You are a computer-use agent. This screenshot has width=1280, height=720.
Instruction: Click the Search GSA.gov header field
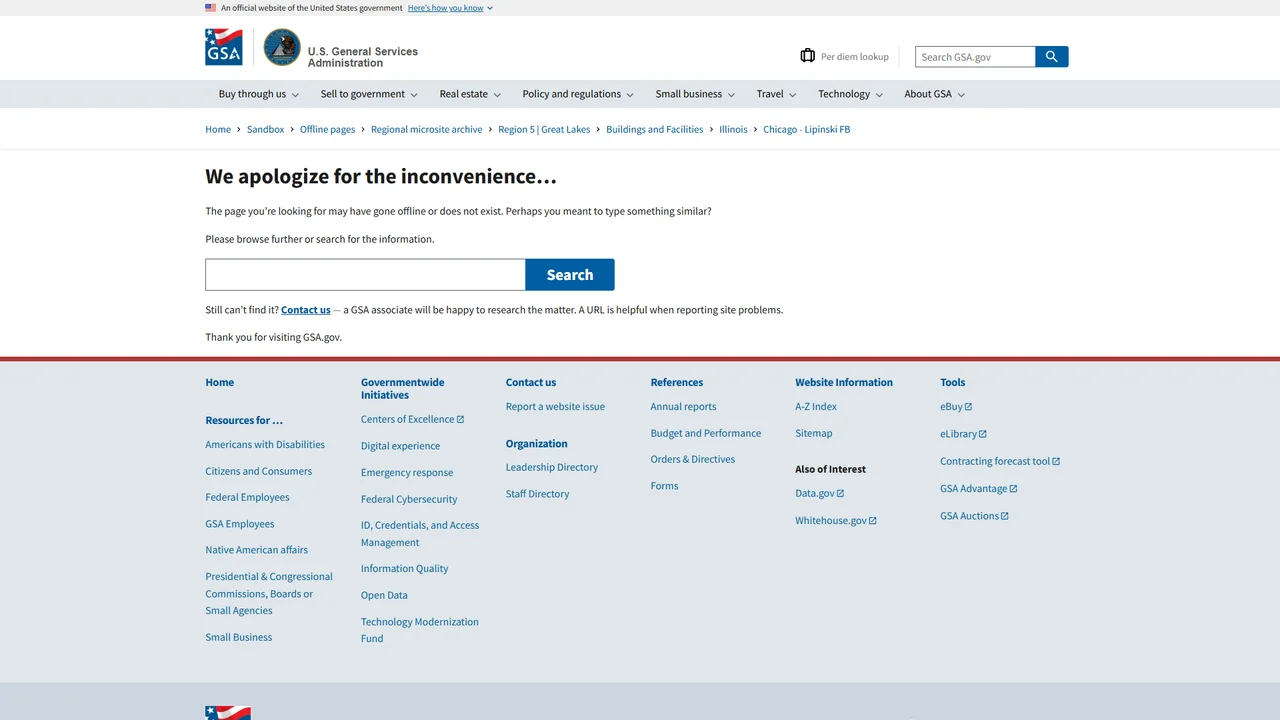pyautogui.click(x=975, y=57)
